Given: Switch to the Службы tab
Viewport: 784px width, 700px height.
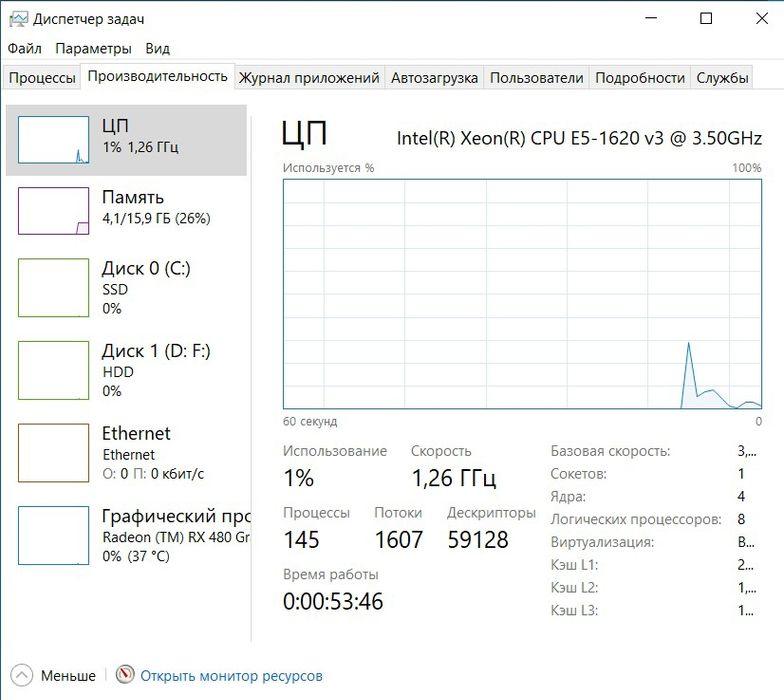Looking at the screenshot, I should coord(722,78).
